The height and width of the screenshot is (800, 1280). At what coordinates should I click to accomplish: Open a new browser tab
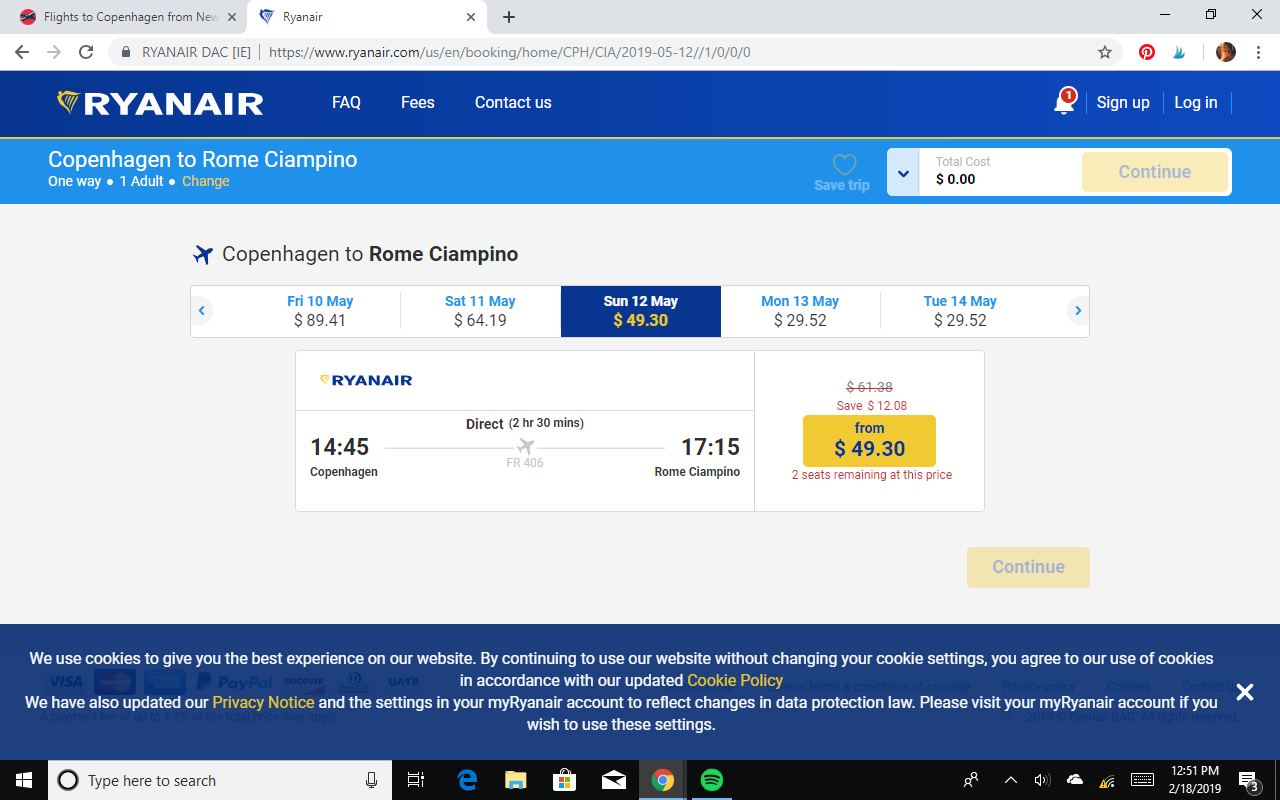[x=509, y=17]
